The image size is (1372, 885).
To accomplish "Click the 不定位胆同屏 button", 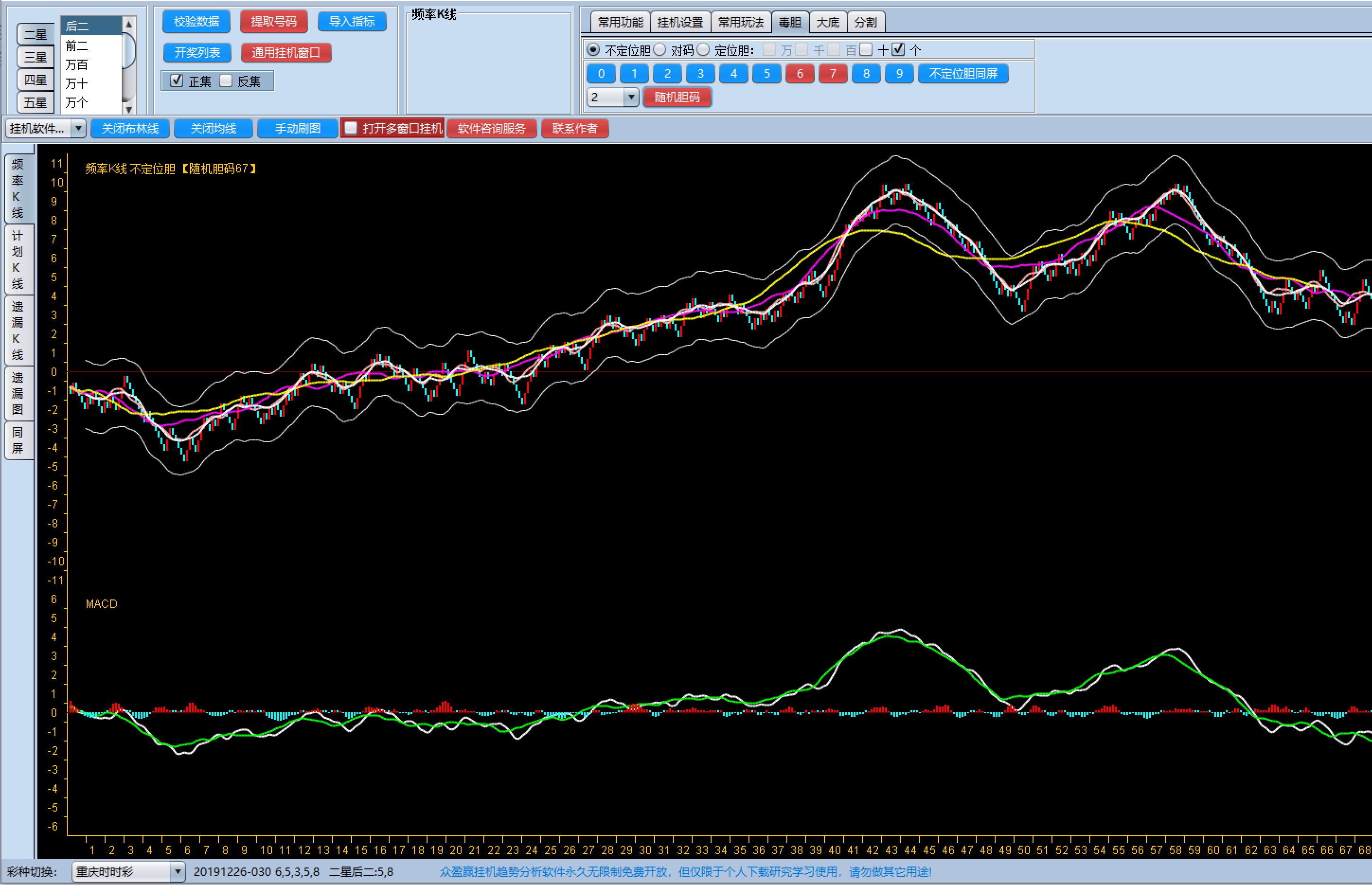I will point(963,73).
